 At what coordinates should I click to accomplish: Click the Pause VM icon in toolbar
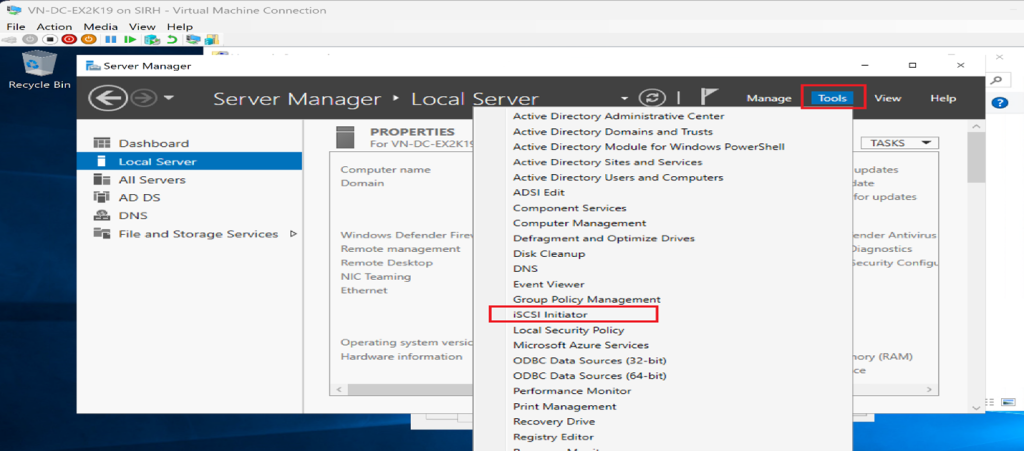(x=110, y=40)
